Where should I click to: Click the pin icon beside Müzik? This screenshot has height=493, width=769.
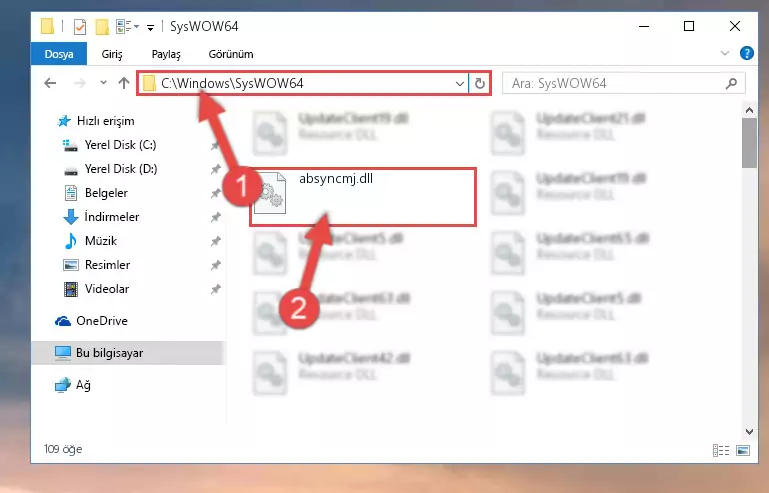tap(215, 241)
